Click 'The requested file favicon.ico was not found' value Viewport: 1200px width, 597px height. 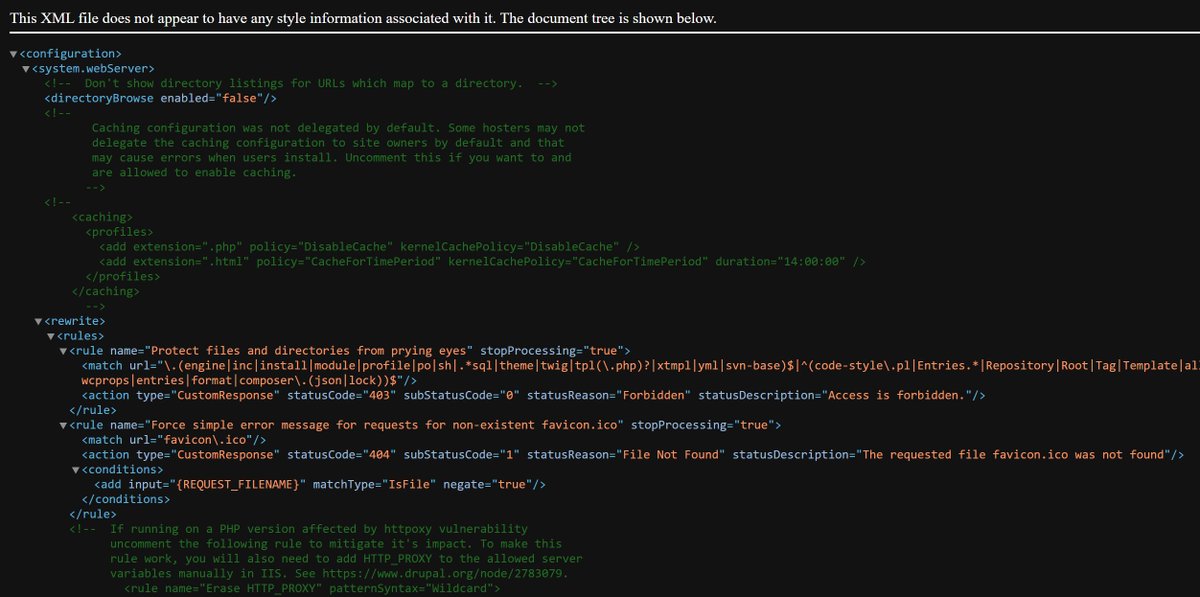pos(1014,455)
